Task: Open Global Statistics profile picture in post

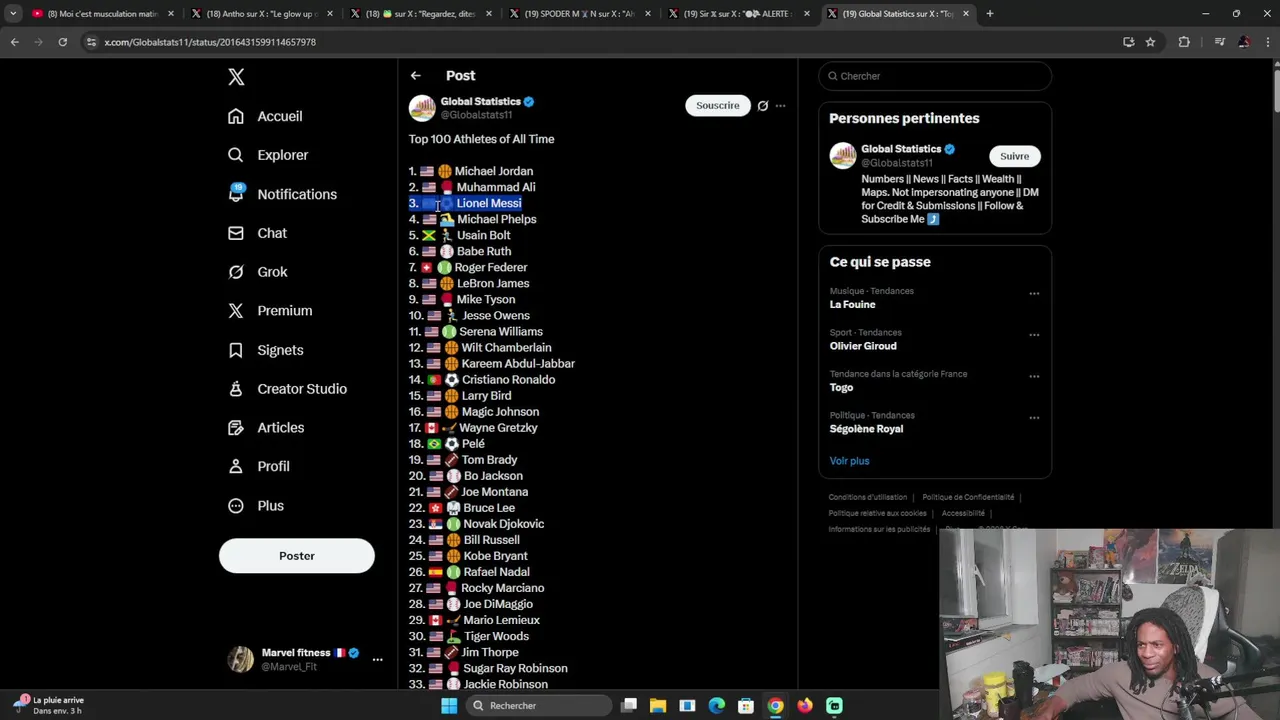Action: [x=422, y=108]
